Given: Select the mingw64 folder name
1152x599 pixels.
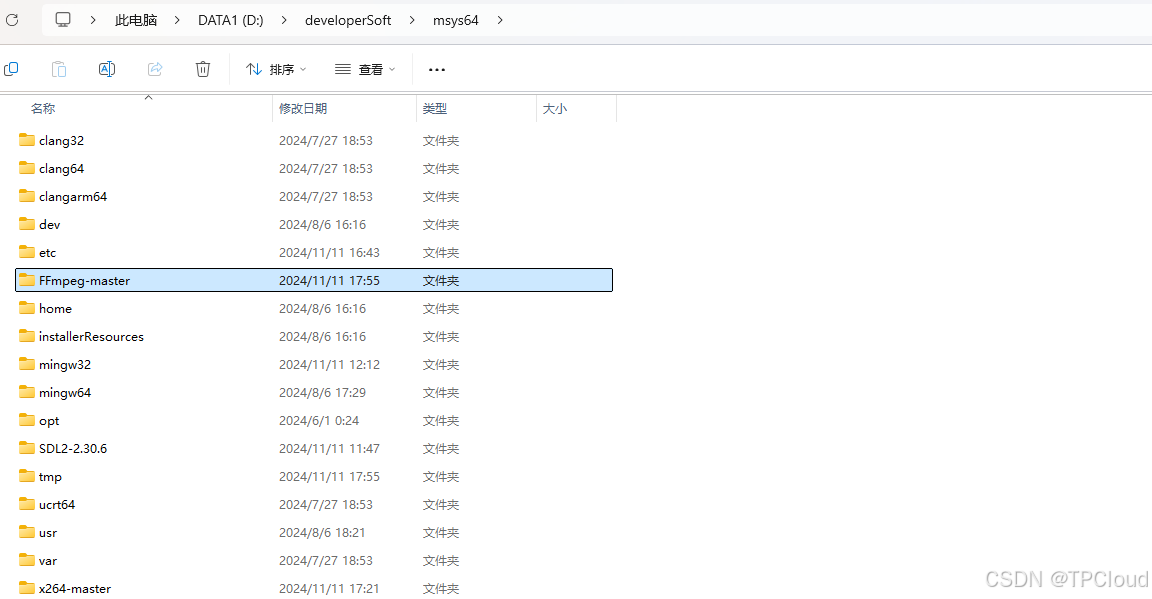Looking at the screenshot, I should tap(65, 392).
